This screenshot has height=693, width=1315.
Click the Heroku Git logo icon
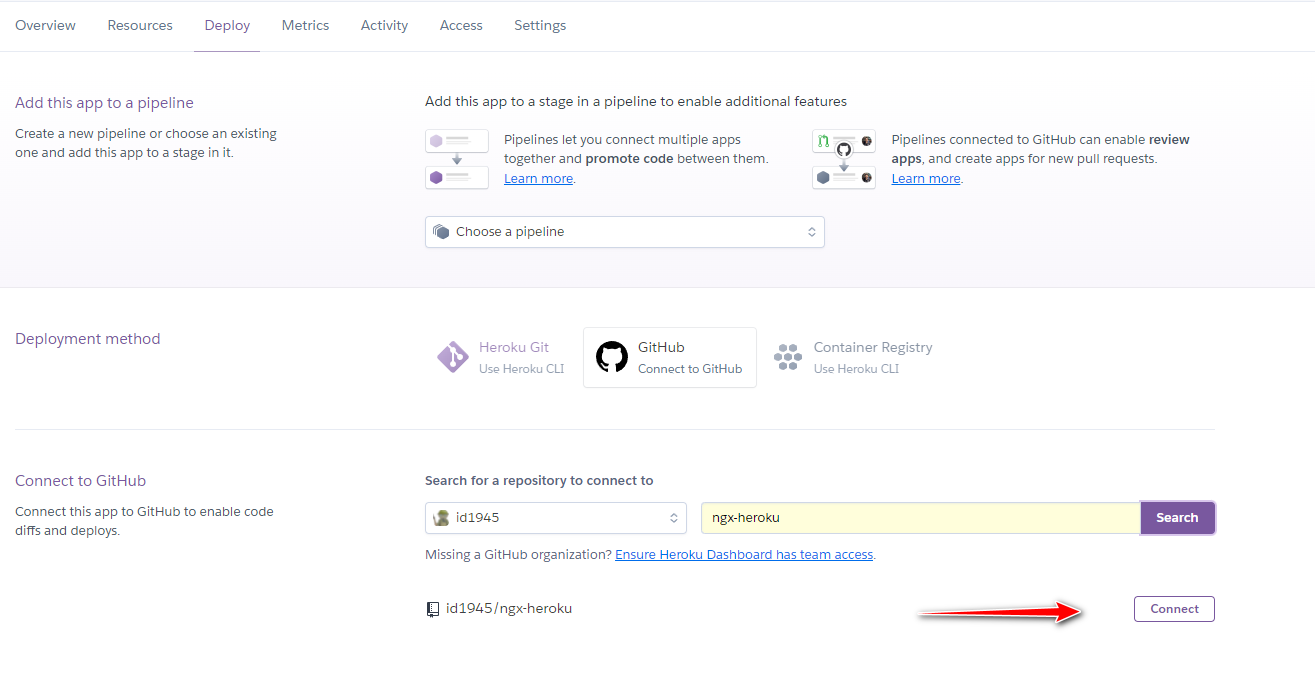(x=453, y=357)
